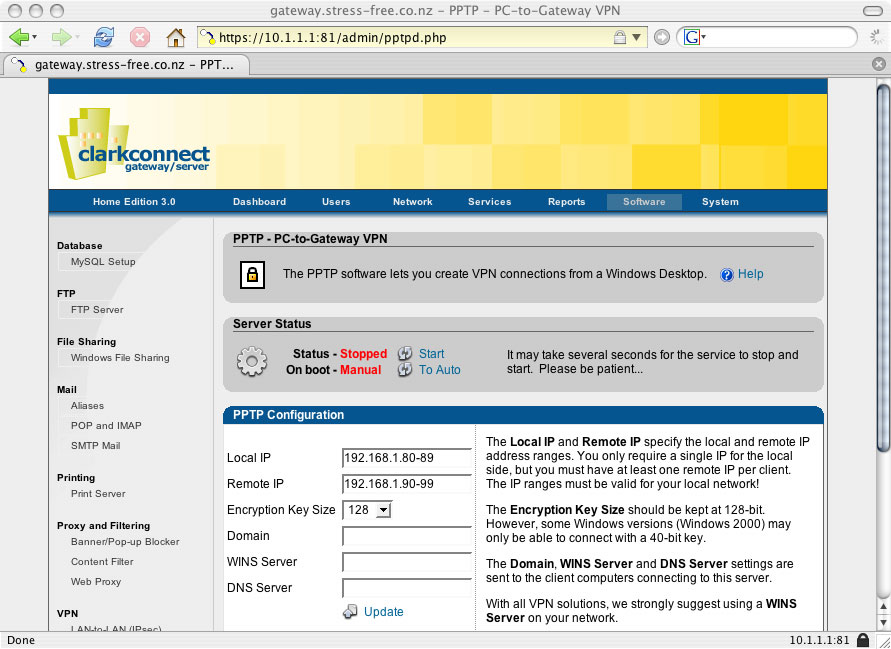
Task: Open the Software menu
Action: [x=644, y=202]
